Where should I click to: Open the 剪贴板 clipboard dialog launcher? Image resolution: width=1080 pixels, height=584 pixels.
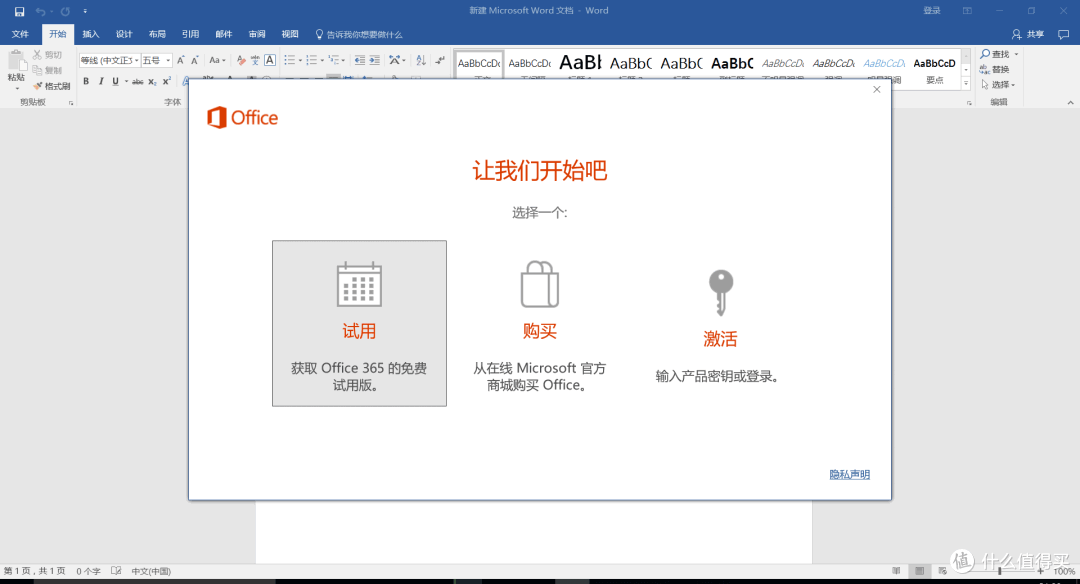click(x=71, y=103)
